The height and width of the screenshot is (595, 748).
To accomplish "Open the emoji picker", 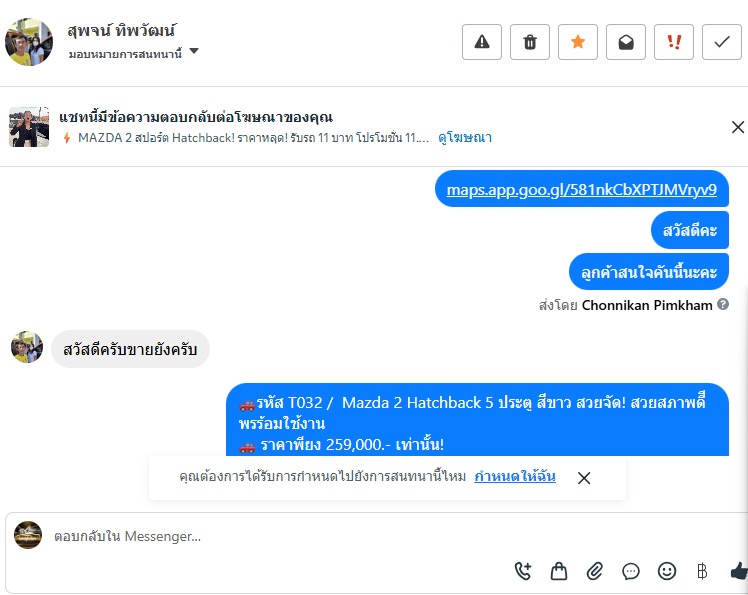I will (x=667, y=571).
